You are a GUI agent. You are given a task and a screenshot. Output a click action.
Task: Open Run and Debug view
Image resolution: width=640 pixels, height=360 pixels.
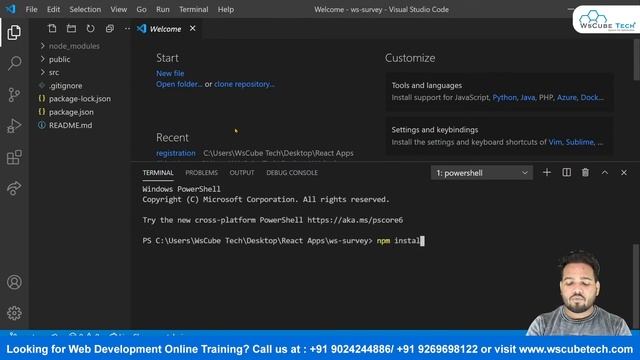pyautogui.click(x=14, y=126)
